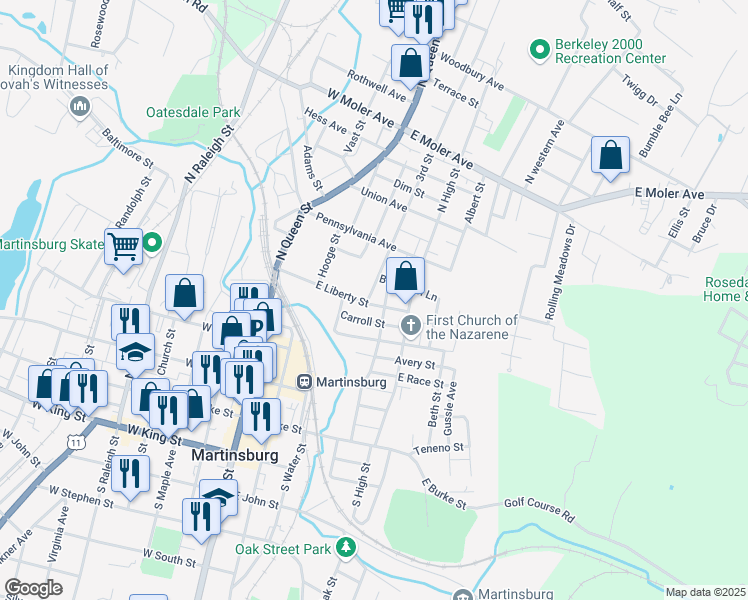Screen dimensions: 748x600
Task: Click the green Martinsburg Skate marker
Action: 153,242
